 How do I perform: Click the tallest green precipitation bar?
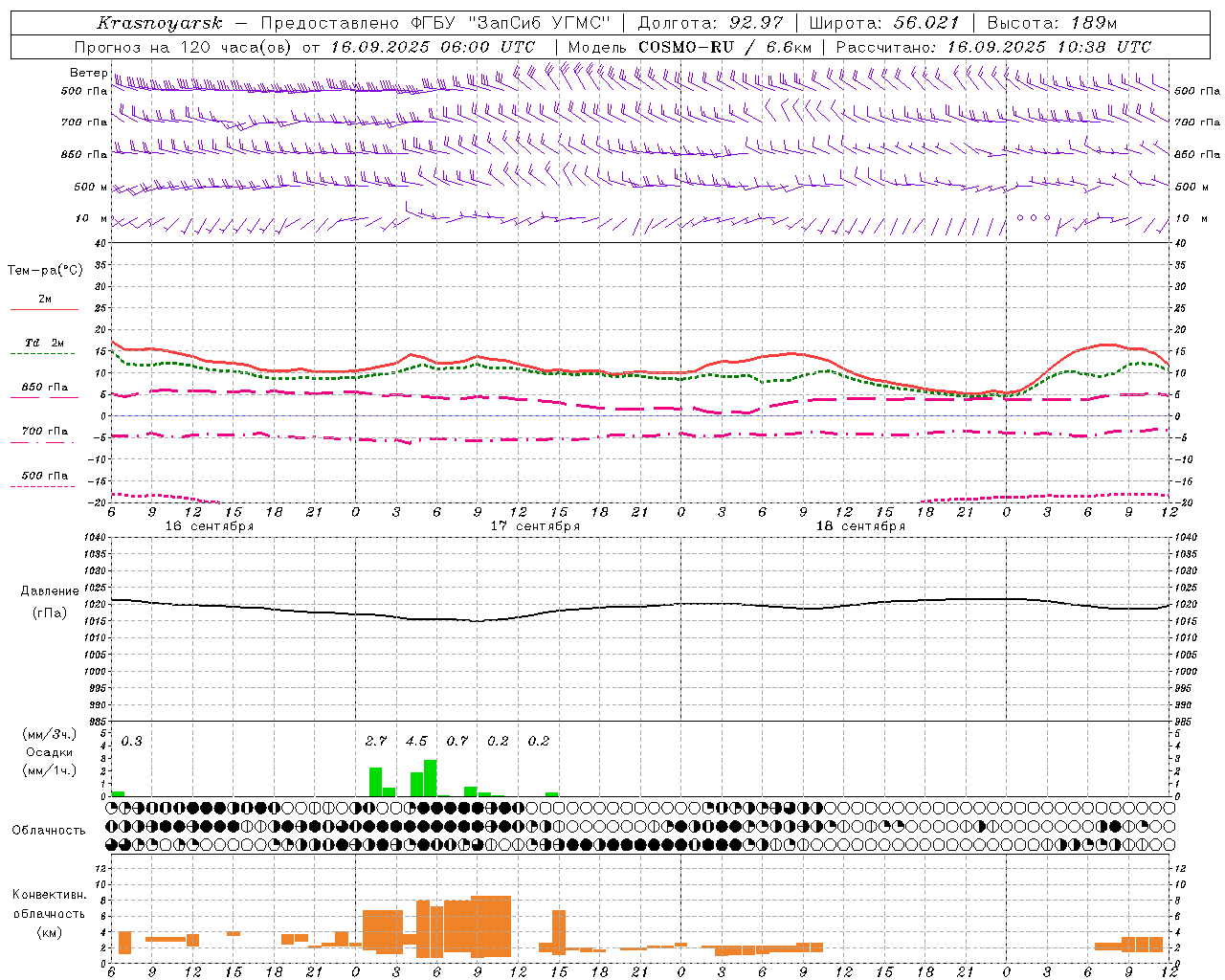pyautogui.click(x=431, y=778)
